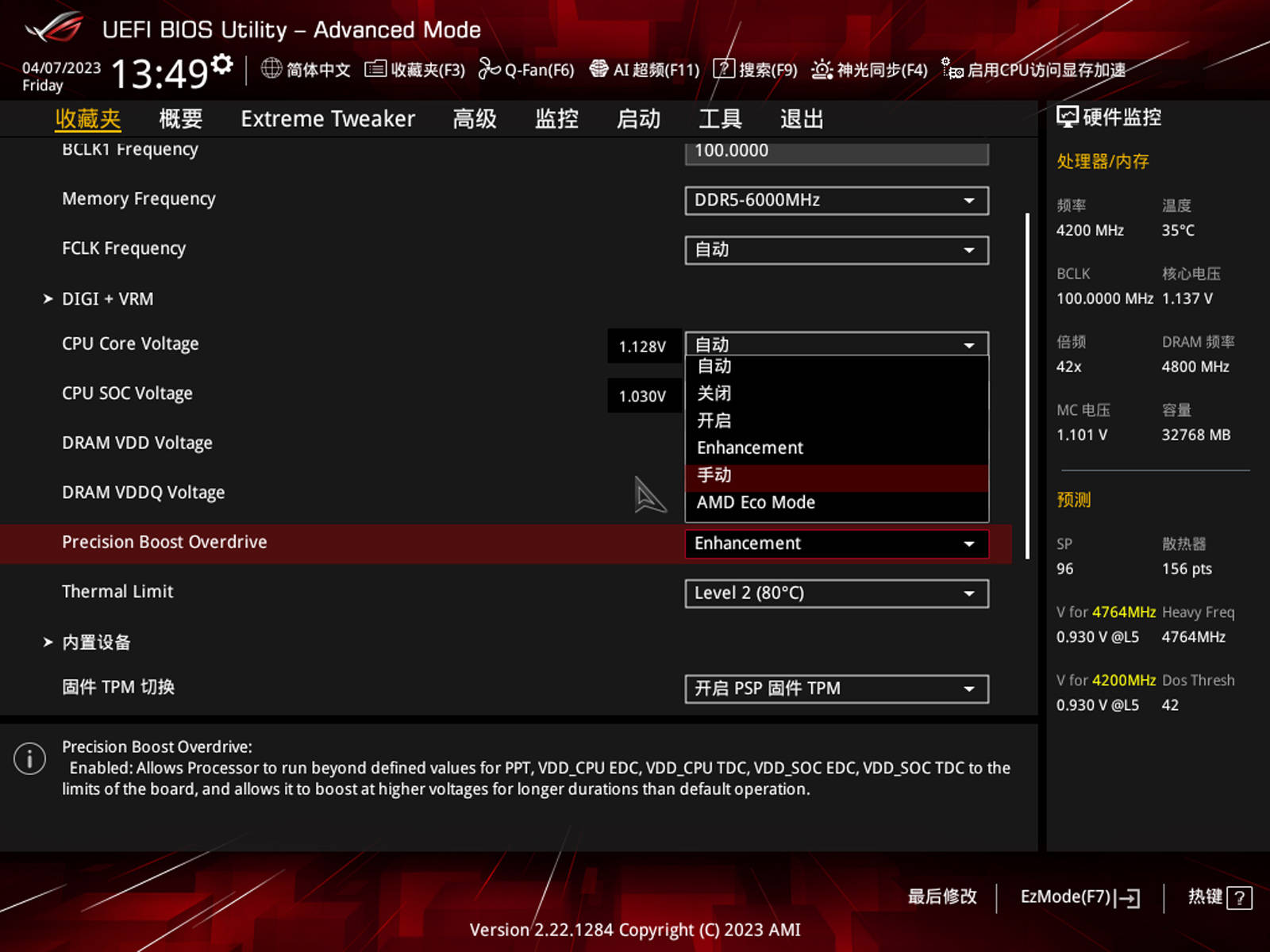Click the FCLK Frequency label
1270x952 pixels.
point(124,249)
